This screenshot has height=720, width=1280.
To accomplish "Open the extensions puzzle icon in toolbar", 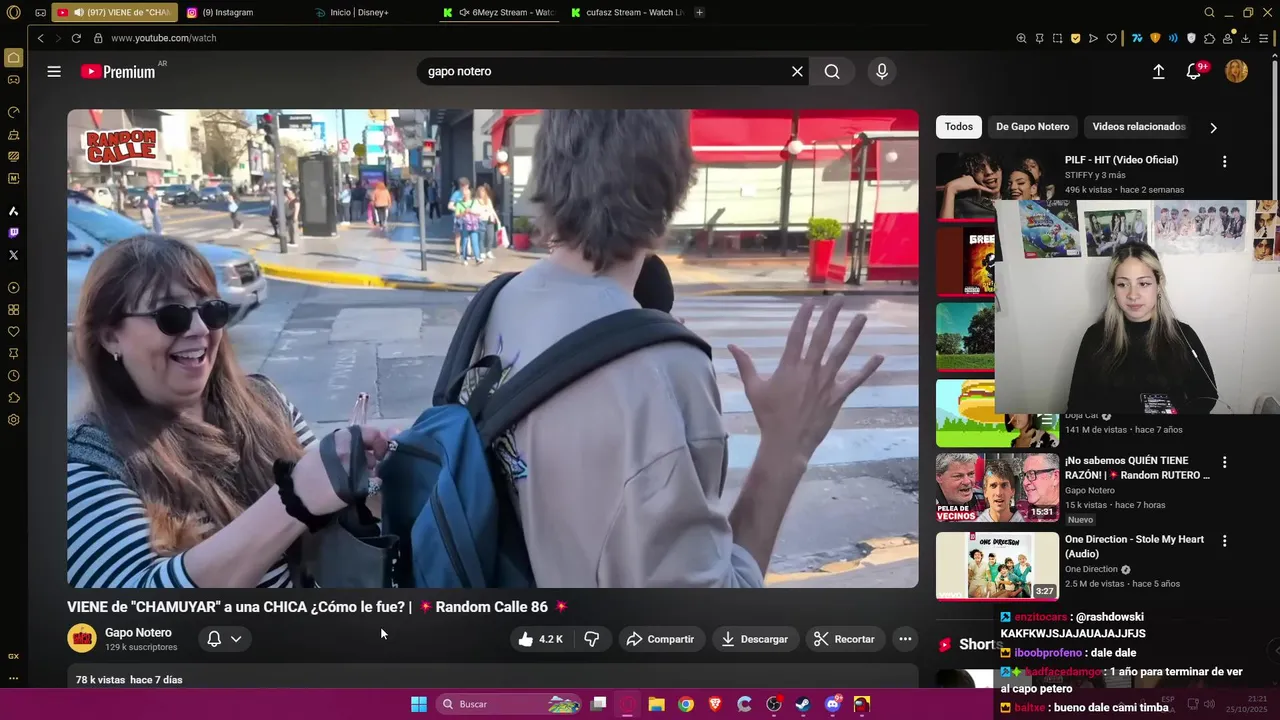I will click(1209, 38).
